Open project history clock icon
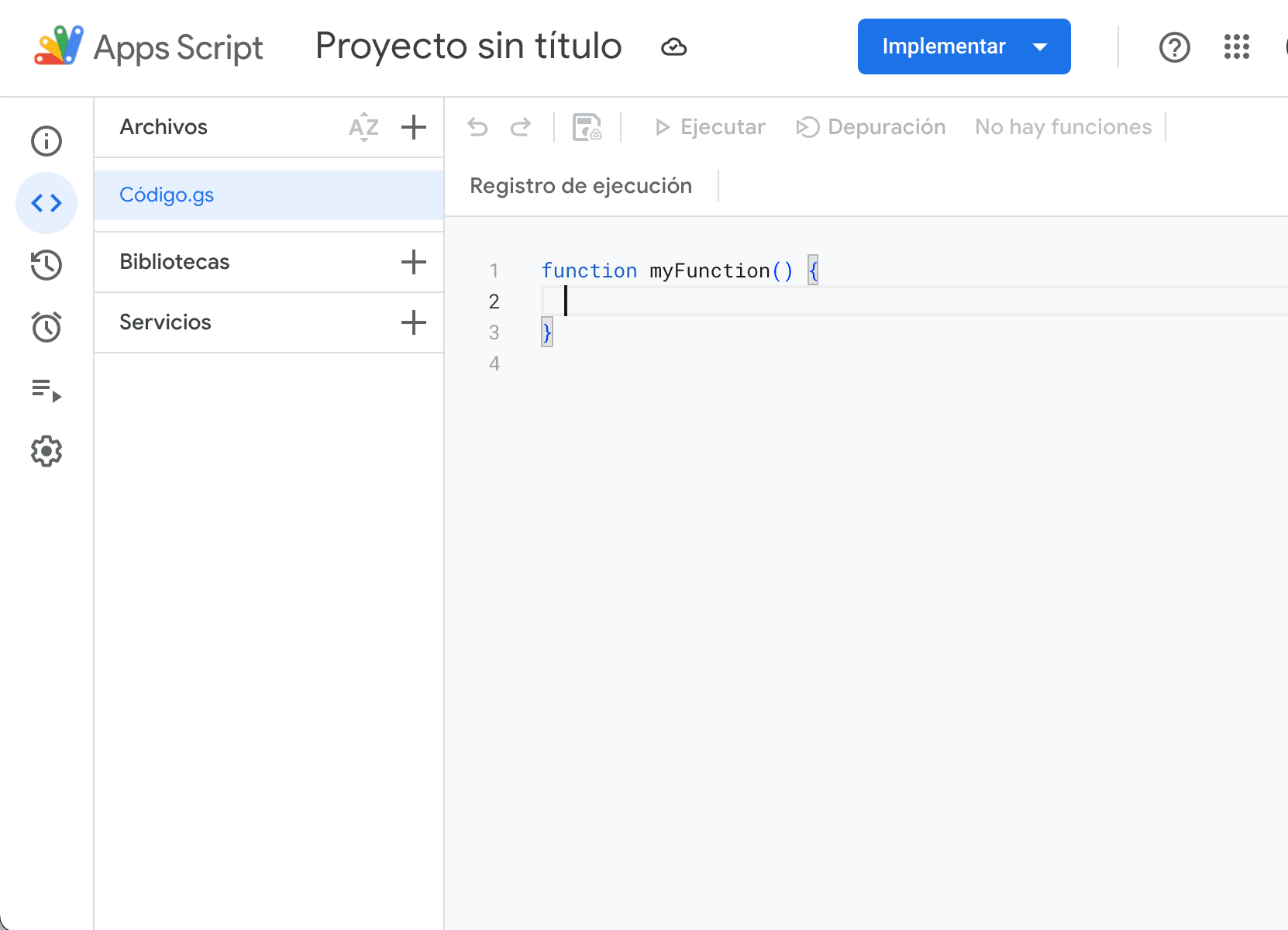This screenshot has height=930, width=1288. tap(46, 265)
